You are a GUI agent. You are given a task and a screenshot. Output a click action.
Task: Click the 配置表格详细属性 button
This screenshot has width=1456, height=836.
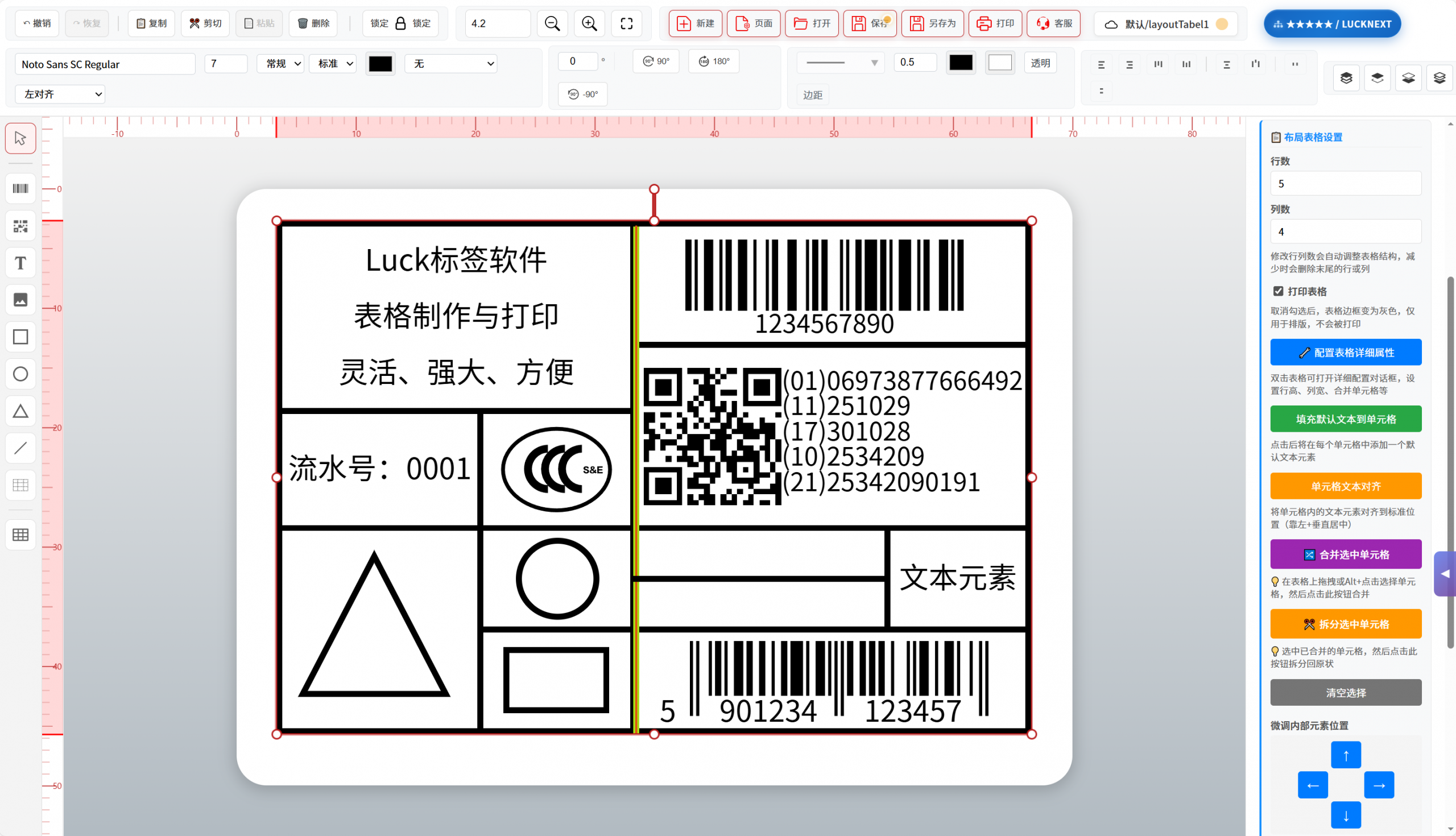pyautogui.click(x=1345, y=352)
